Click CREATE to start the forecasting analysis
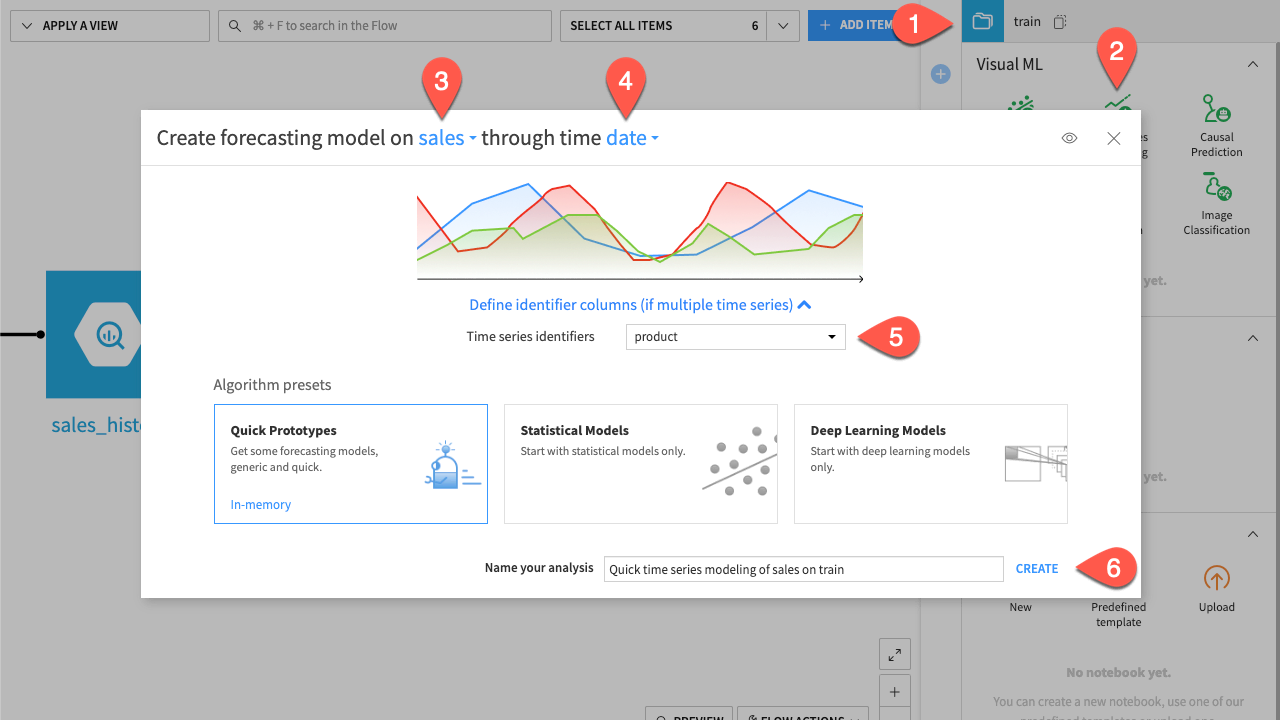1280x720 pixels. coord(1036,568)
